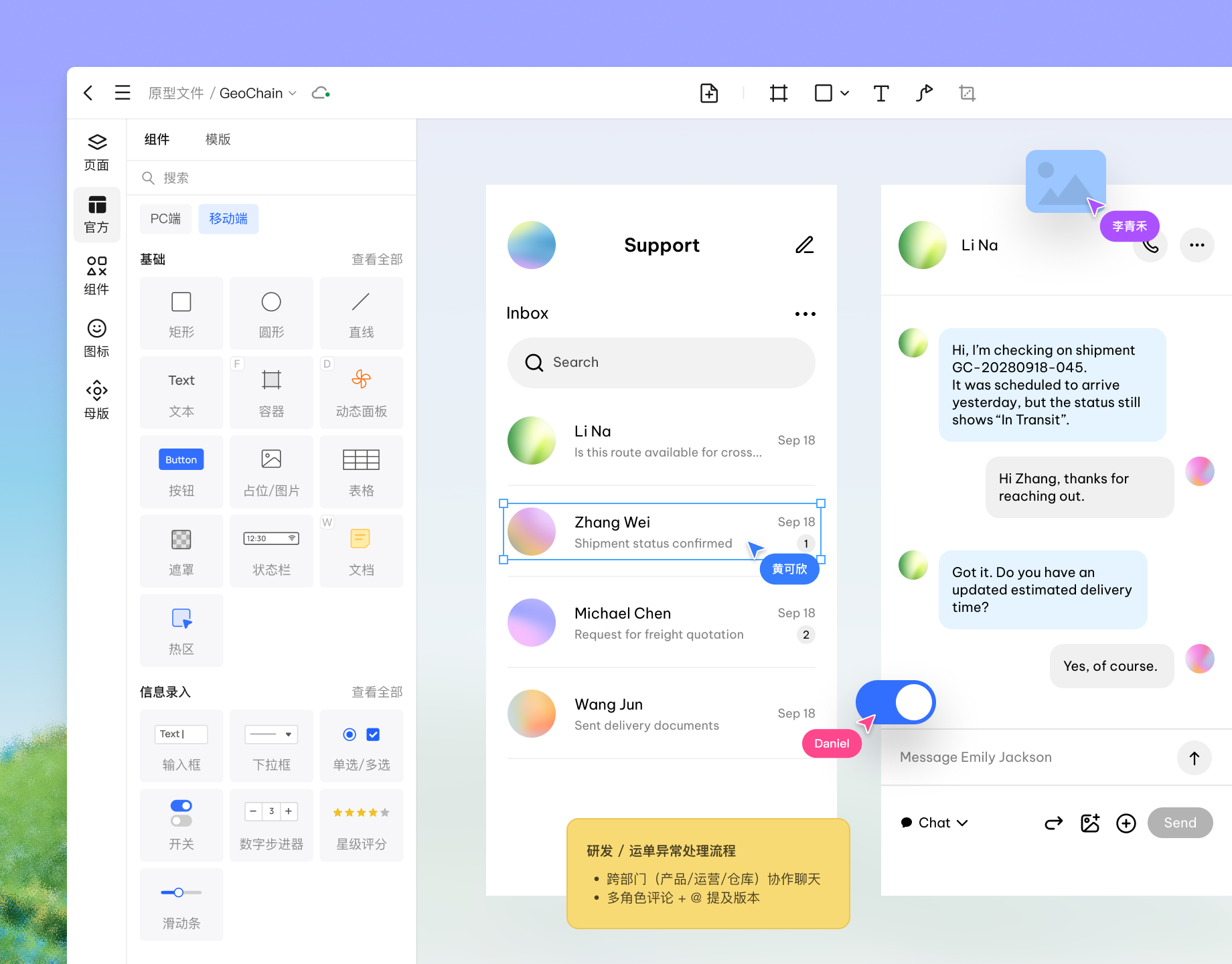Screen dimensions: 1232x964
Task: Click the Send button
Action: click(x=1179, y=823)
